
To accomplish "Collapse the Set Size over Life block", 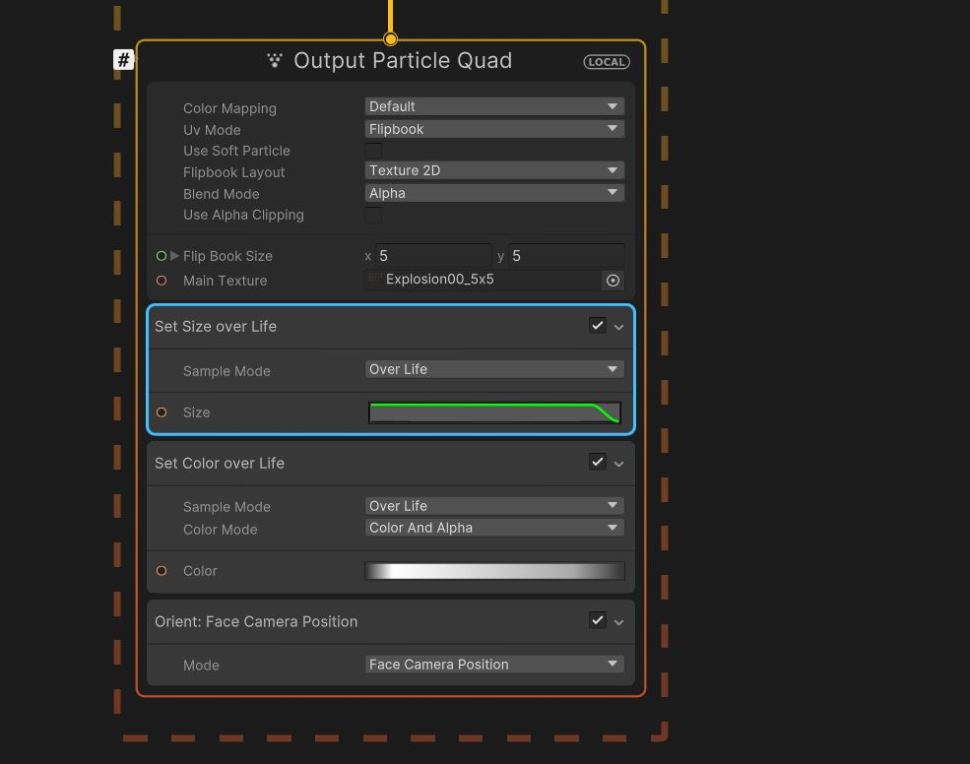I will coord(619,327).
